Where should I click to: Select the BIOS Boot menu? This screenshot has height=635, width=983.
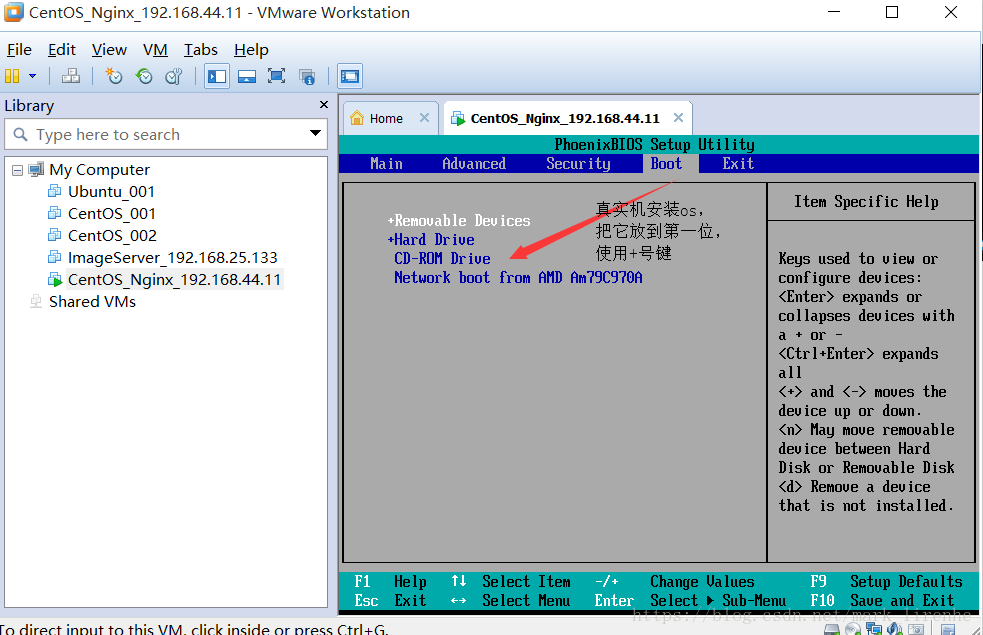[x=666, y=164]
